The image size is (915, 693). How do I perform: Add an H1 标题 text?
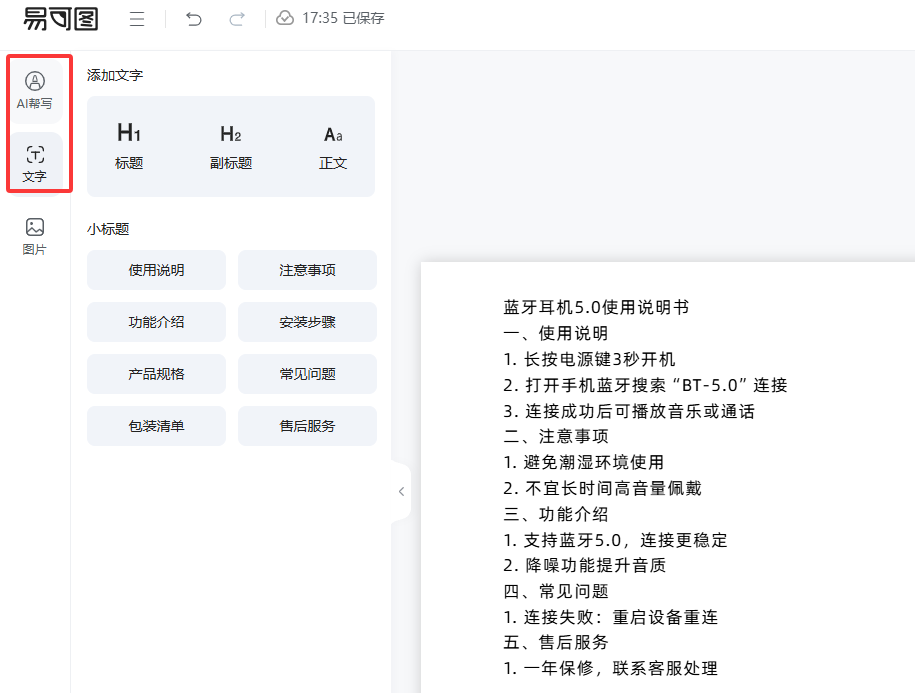129,146
